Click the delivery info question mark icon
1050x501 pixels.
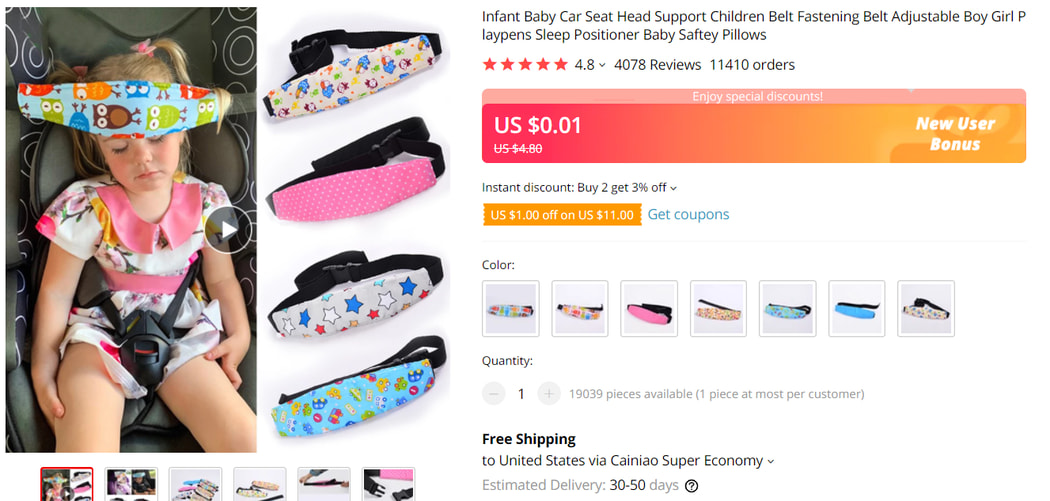(x=691, y=486)
